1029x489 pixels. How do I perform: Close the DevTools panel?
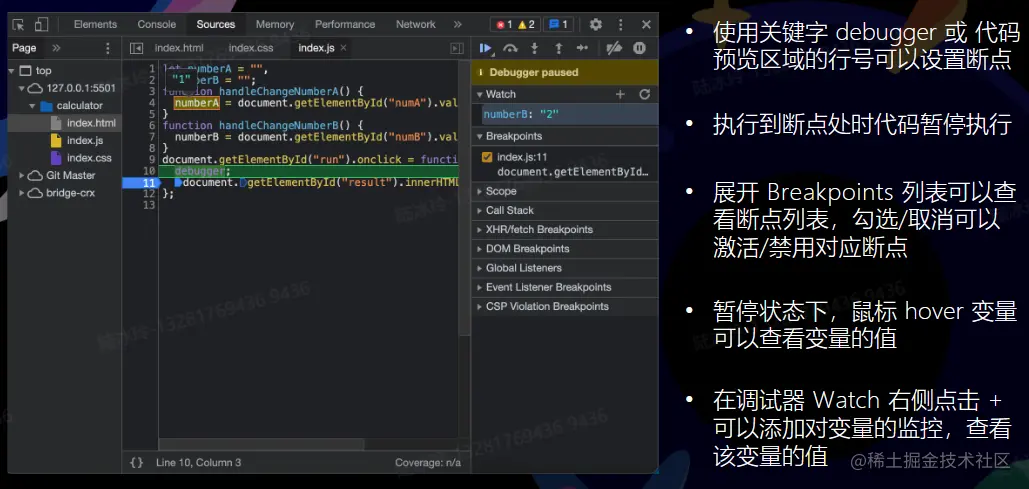coord(646,24)
